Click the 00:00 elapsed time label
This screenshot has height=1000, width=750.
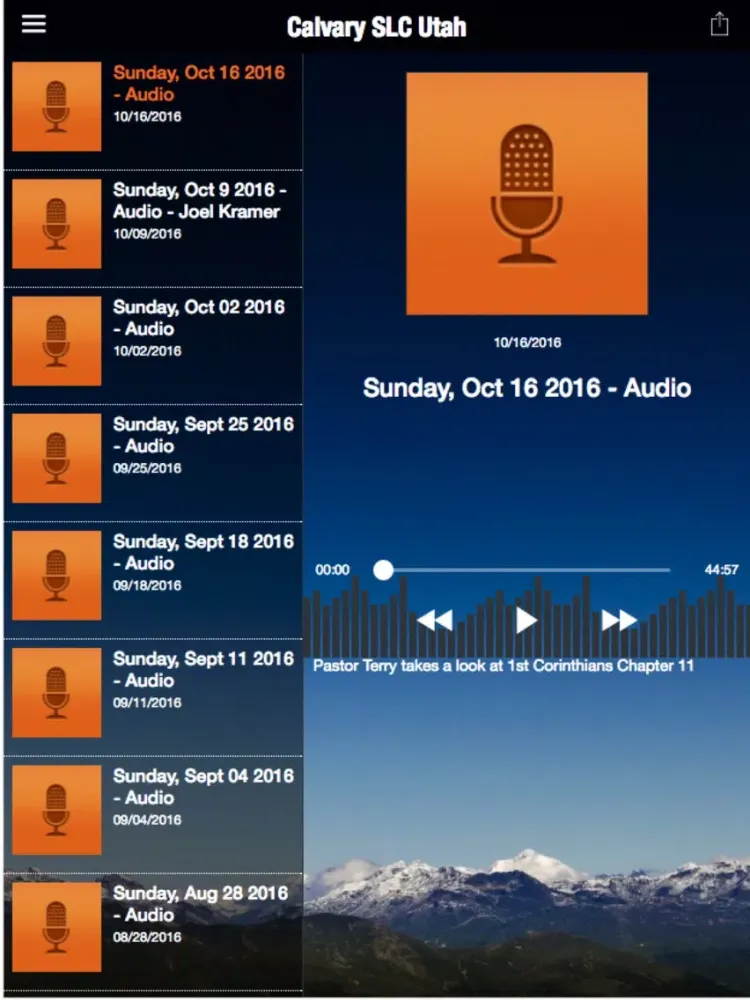tap(332, 570)
